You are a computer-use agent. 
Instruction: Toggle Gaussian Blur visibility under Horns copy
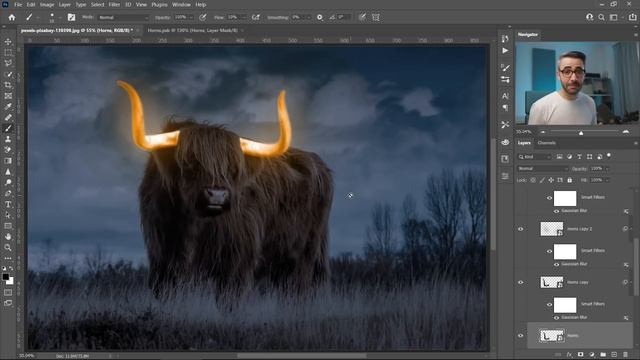[x=556, y=318]
